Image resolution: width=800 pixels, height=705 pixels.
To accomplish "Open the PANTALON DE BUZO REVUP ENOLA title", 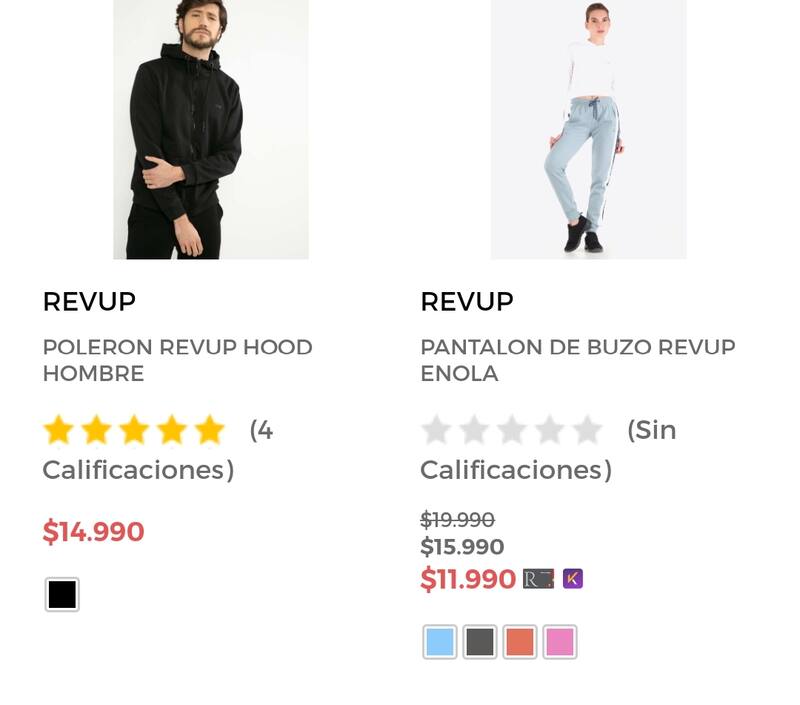I will tap(577, 360).
